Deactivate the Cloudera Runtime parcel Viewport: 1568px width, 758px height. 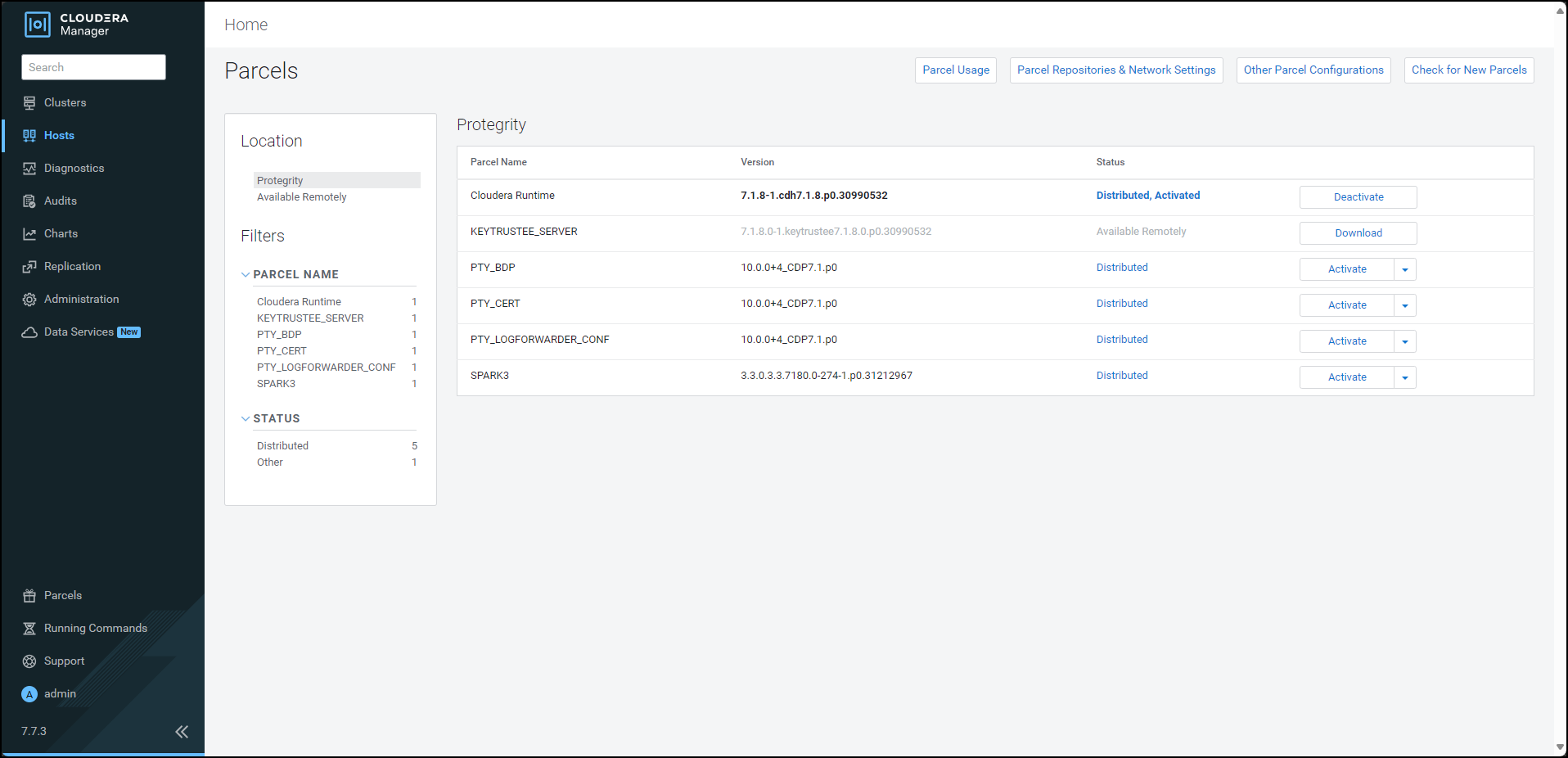[1357, 196]
